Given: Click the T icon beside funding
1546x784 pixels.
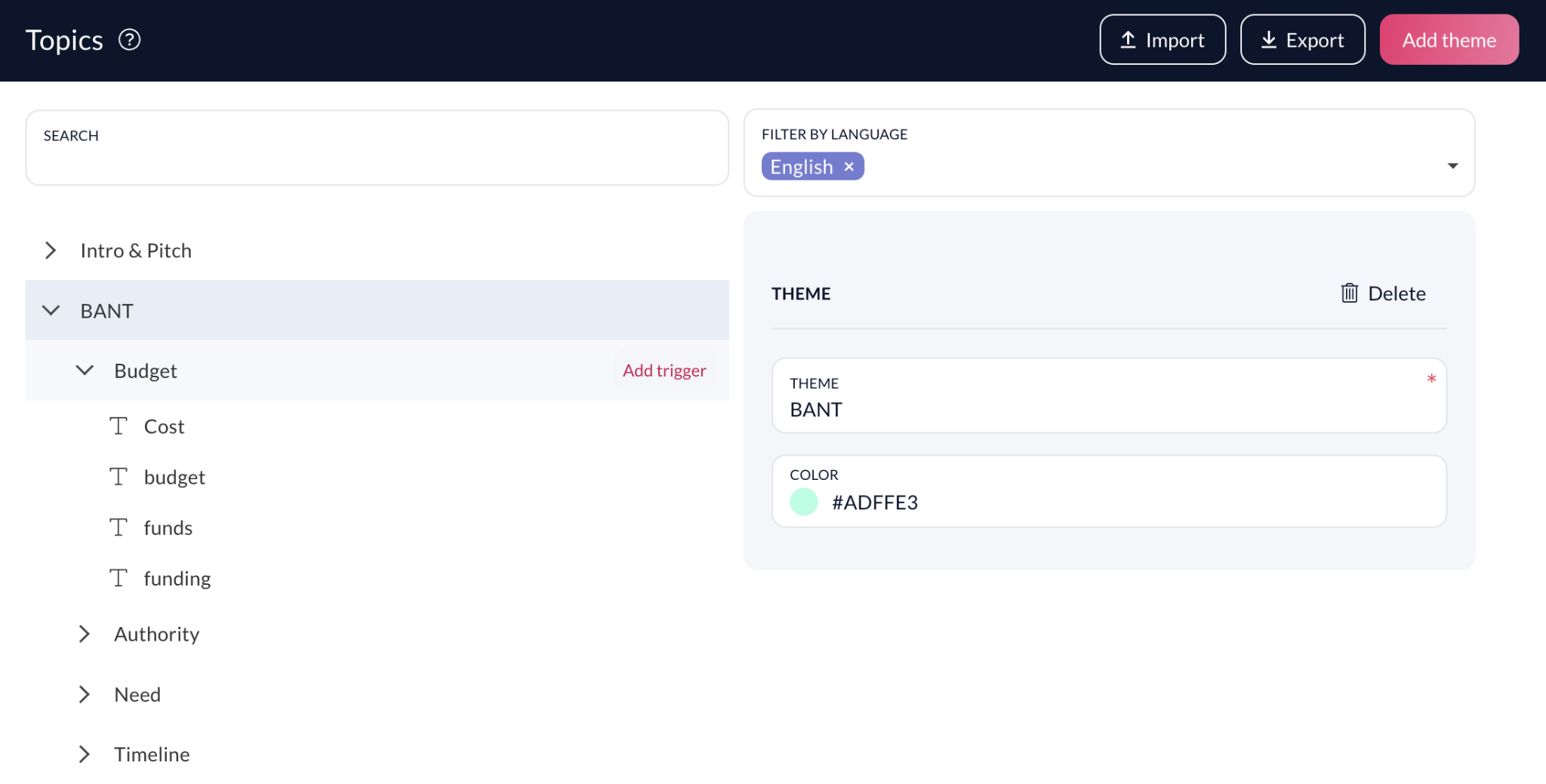Looking at the screenshot, I should 119,578.
